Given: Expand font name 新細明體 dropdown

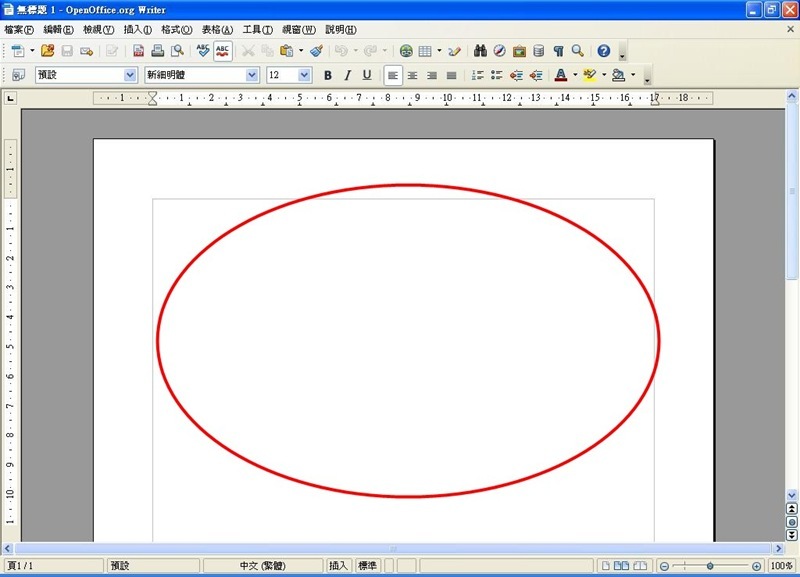Looking at the screenshot, I should 252,75.
